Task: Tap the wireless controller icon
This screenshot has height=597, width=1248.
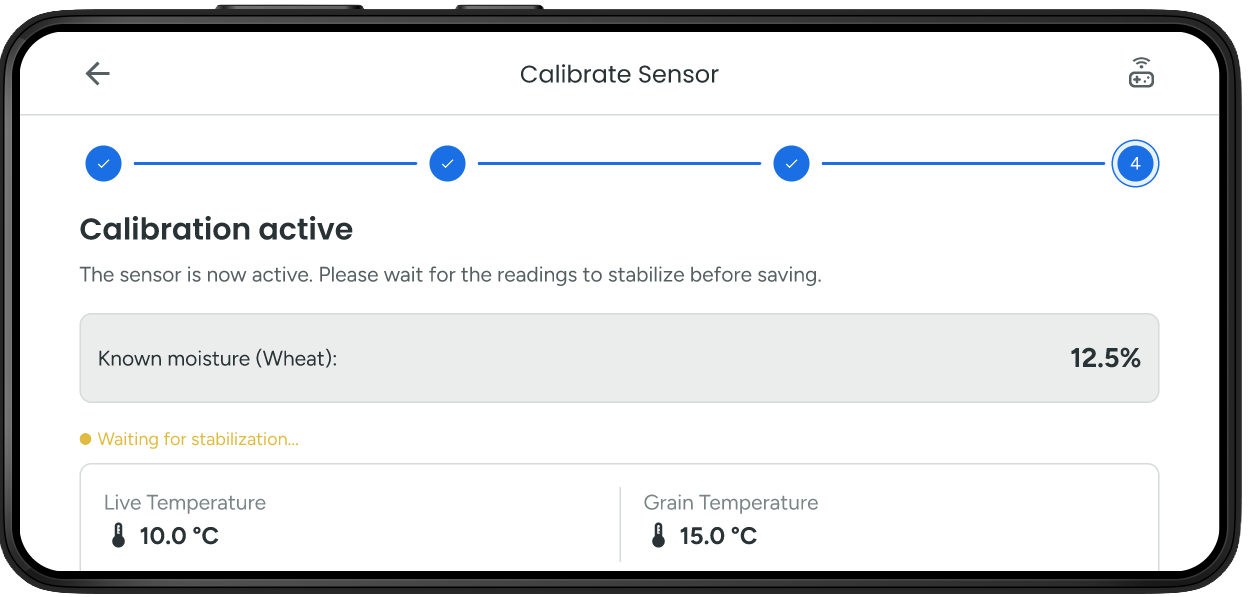Action: [x=1141, y=73]
